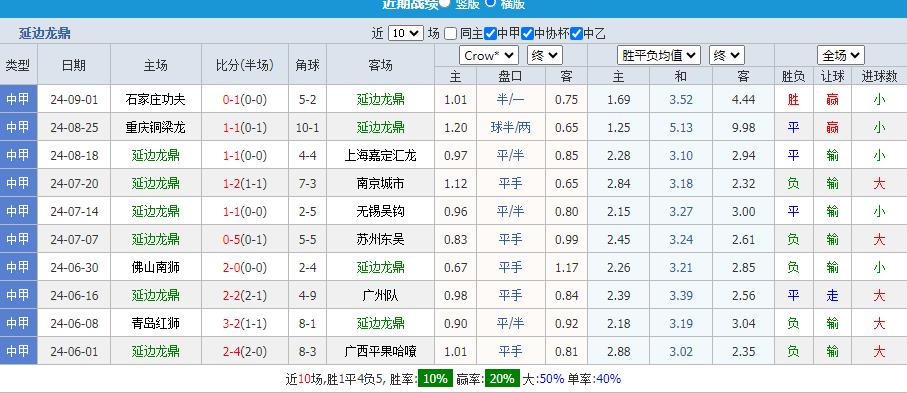The image size is (907, 393).
Task: Open the Crow* company dropdown
Action: 489,56
